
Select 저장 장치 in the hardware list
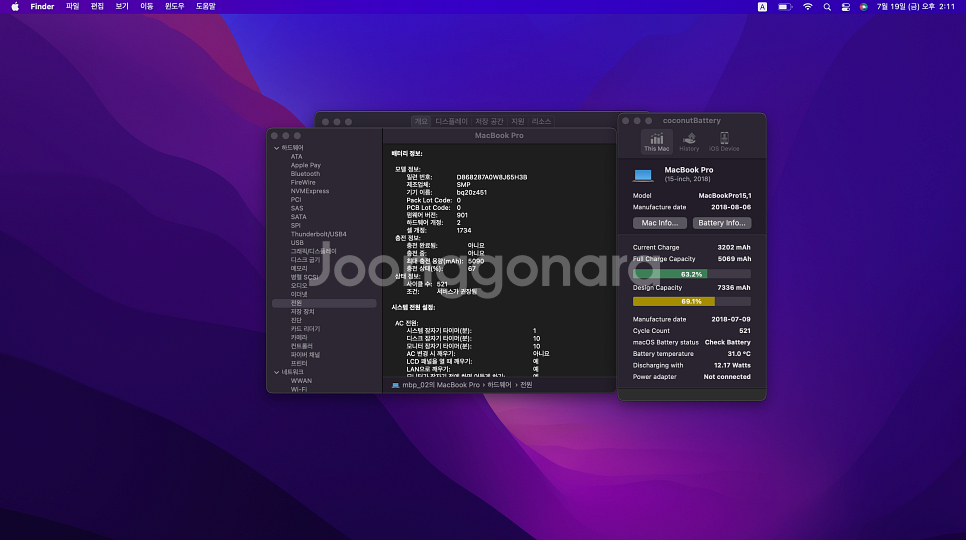click(302, 312)
